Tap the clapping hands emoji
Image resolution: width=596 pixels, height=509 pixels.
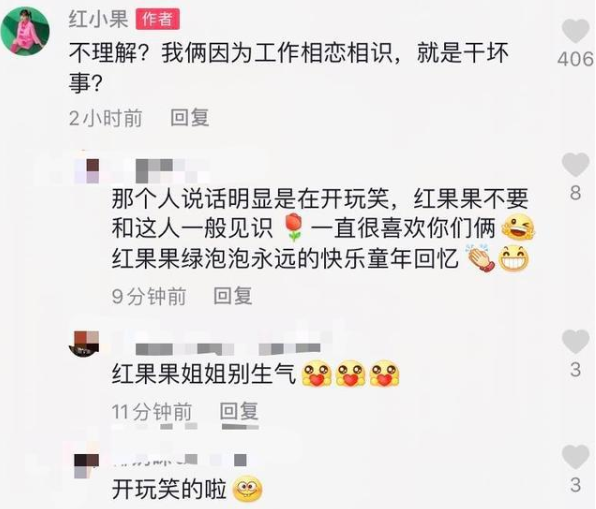(480, 257)
